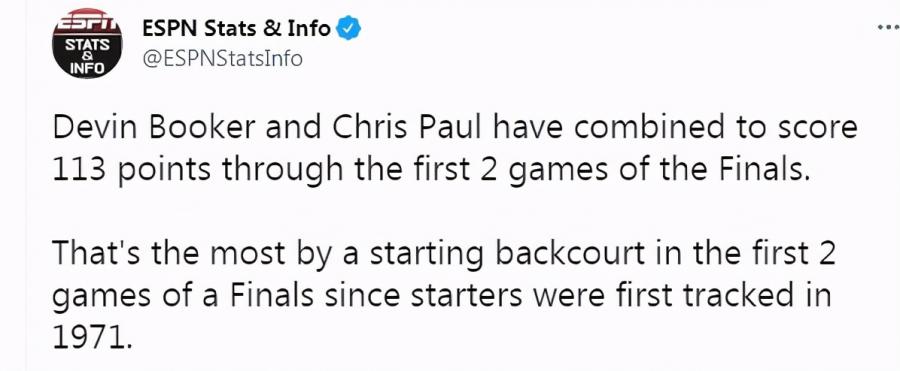Click the blue verified checkmark badge
900x371 pixels.
[x=348, y=28]
